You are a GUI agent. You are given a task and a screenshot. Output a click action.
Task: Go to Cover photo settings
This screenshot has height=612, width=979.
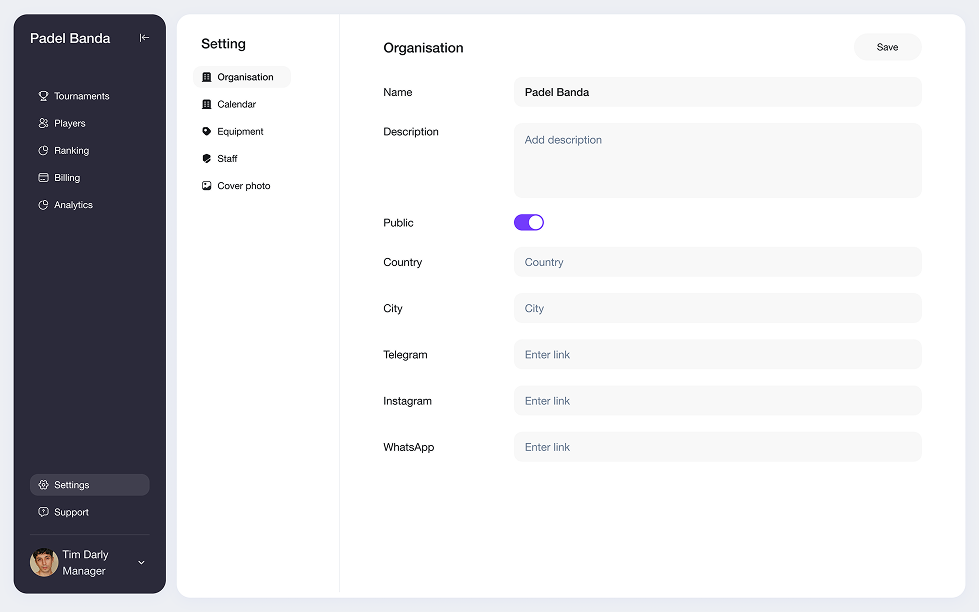pos(243,185)
